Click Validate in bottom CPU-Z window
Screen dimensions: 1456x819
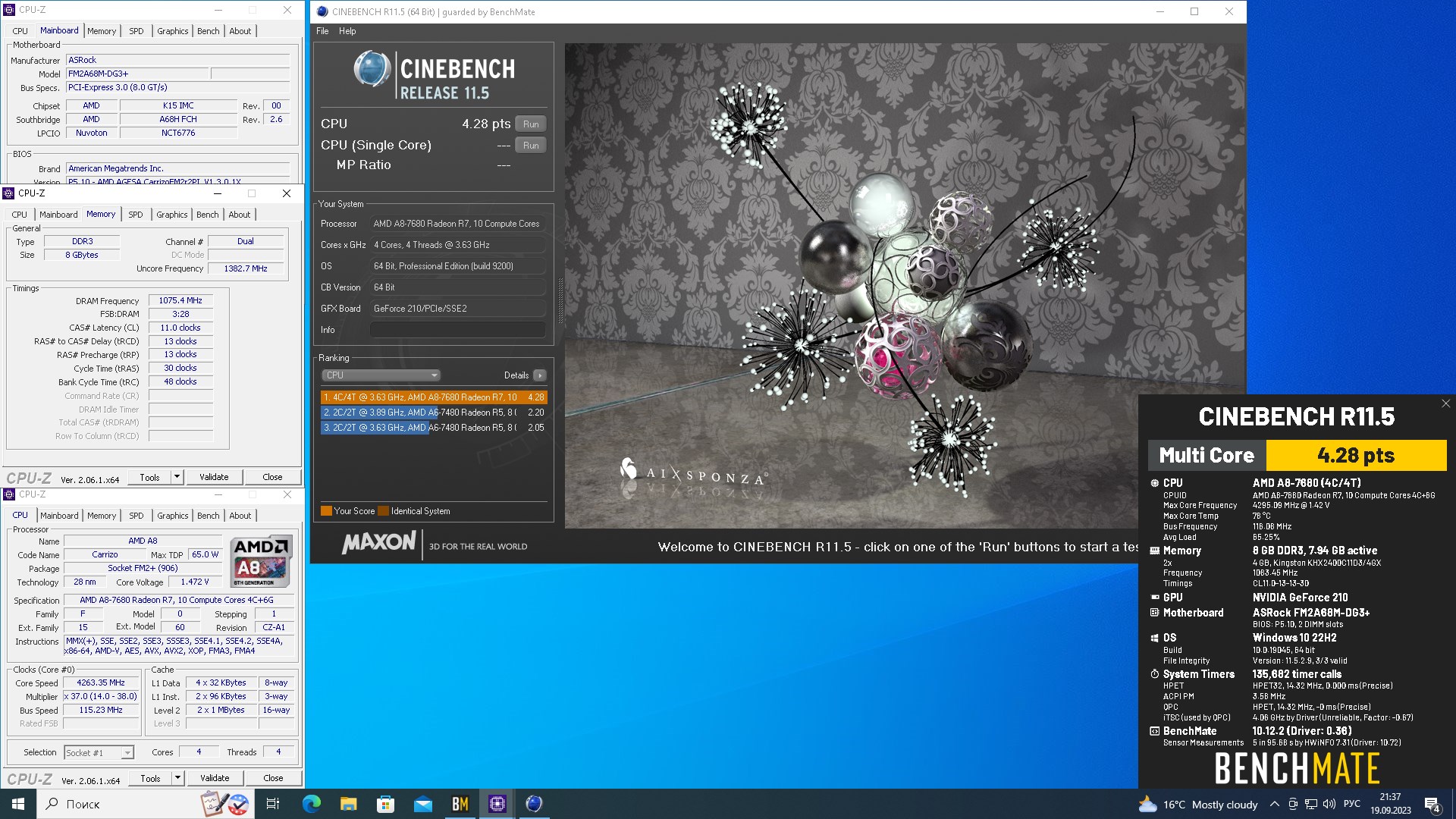(215, 778)
